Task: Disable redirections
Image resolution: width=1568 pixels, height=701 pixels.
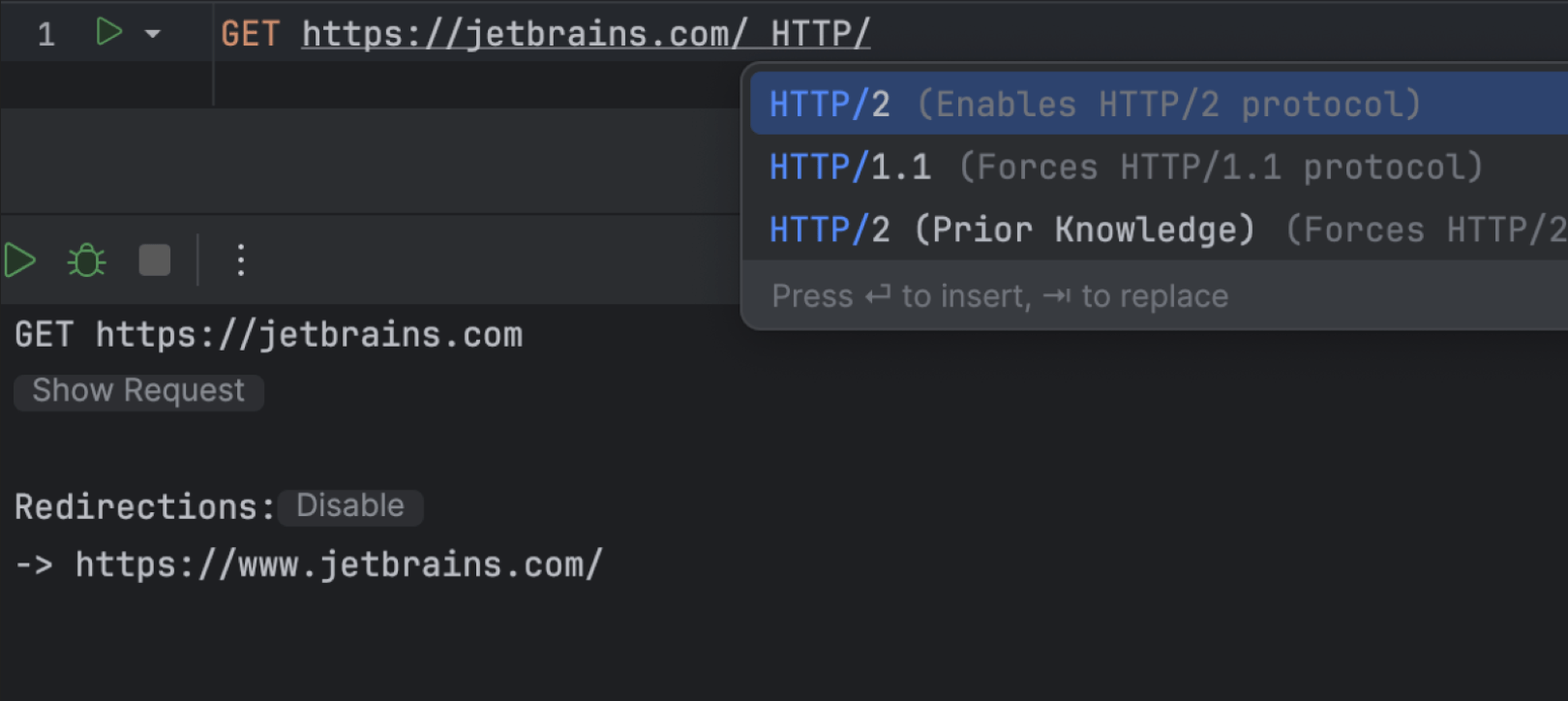Action: (x=349, y=506)
